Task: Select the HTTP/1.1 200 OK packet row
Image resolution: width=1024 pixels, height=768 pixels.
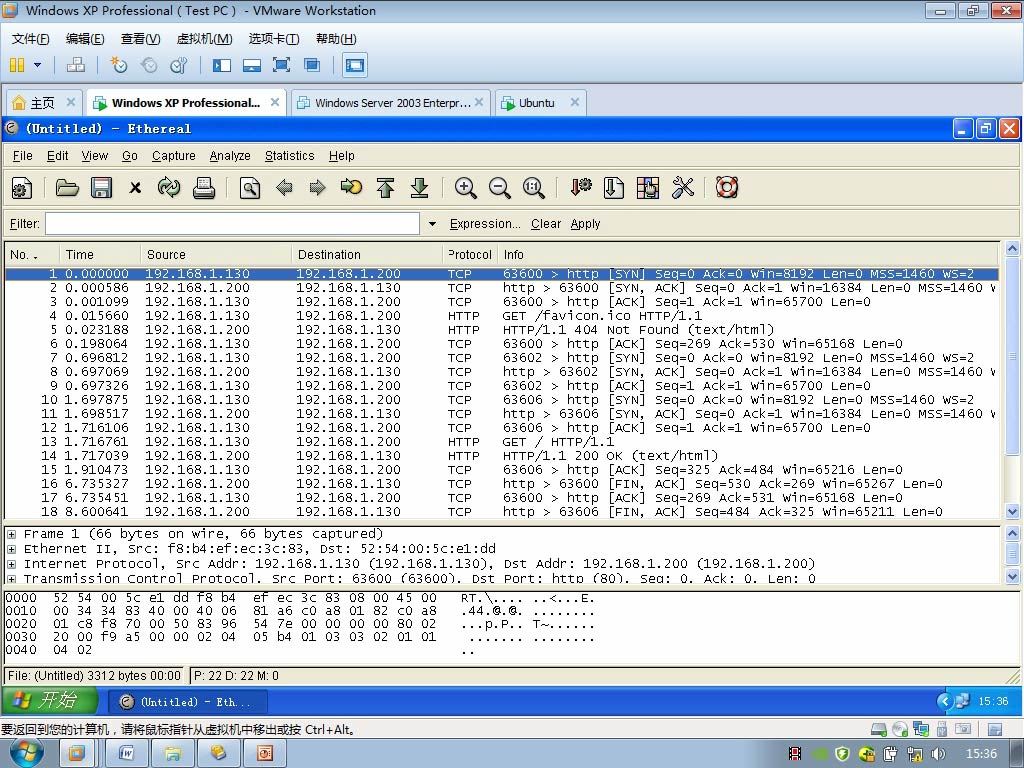Action: click(502, 456)
